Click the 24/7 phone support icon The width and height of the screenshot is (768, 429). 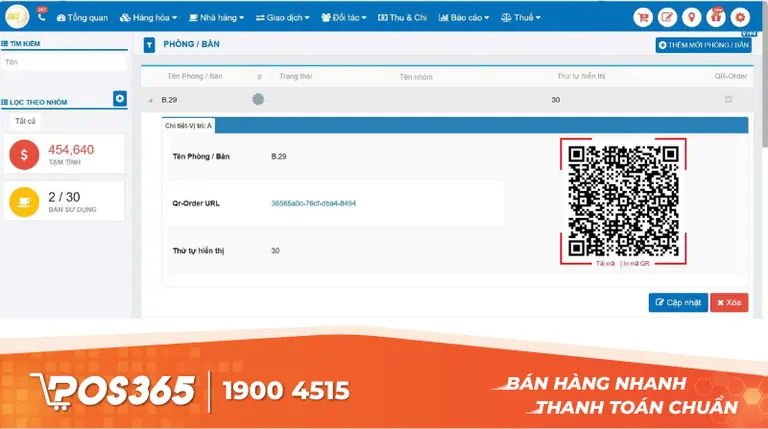point(42,16)
